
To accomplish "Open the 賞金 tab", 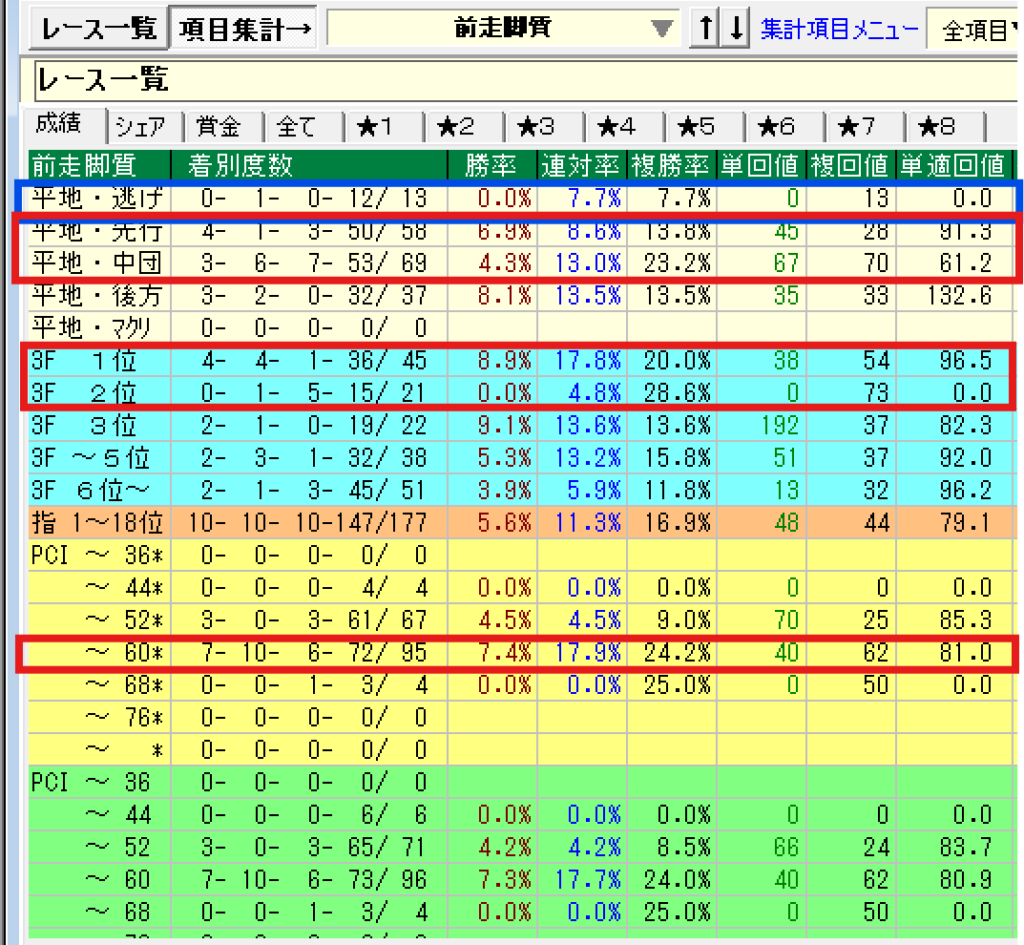I will click(218, 126).
